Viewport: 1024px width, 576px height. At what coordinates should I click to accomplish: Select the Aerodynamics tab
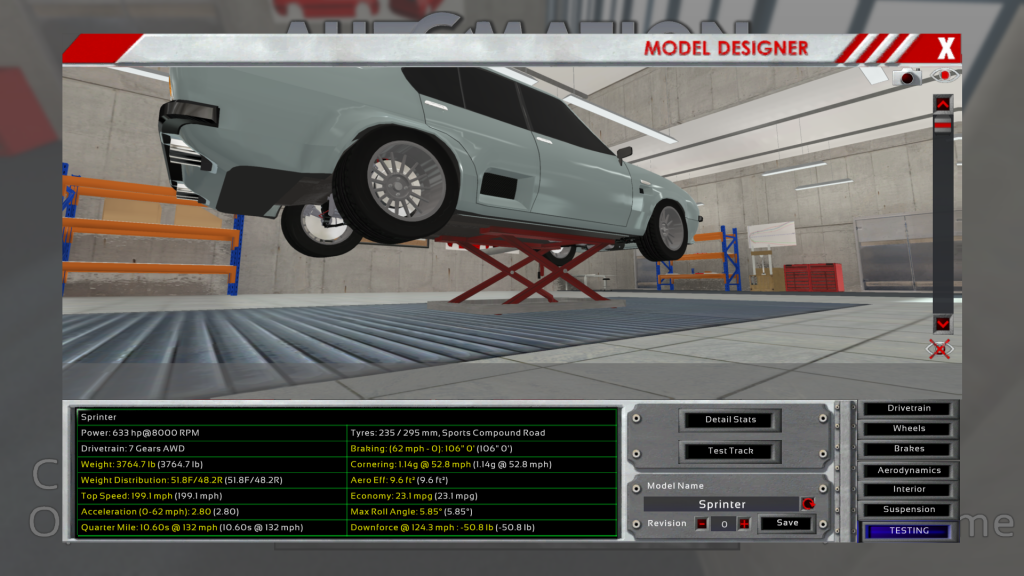pos(908,470)
